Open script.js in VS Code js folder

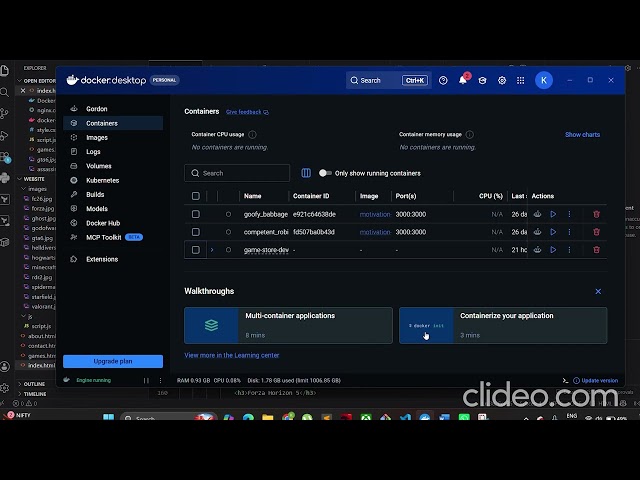click(39, 326)
